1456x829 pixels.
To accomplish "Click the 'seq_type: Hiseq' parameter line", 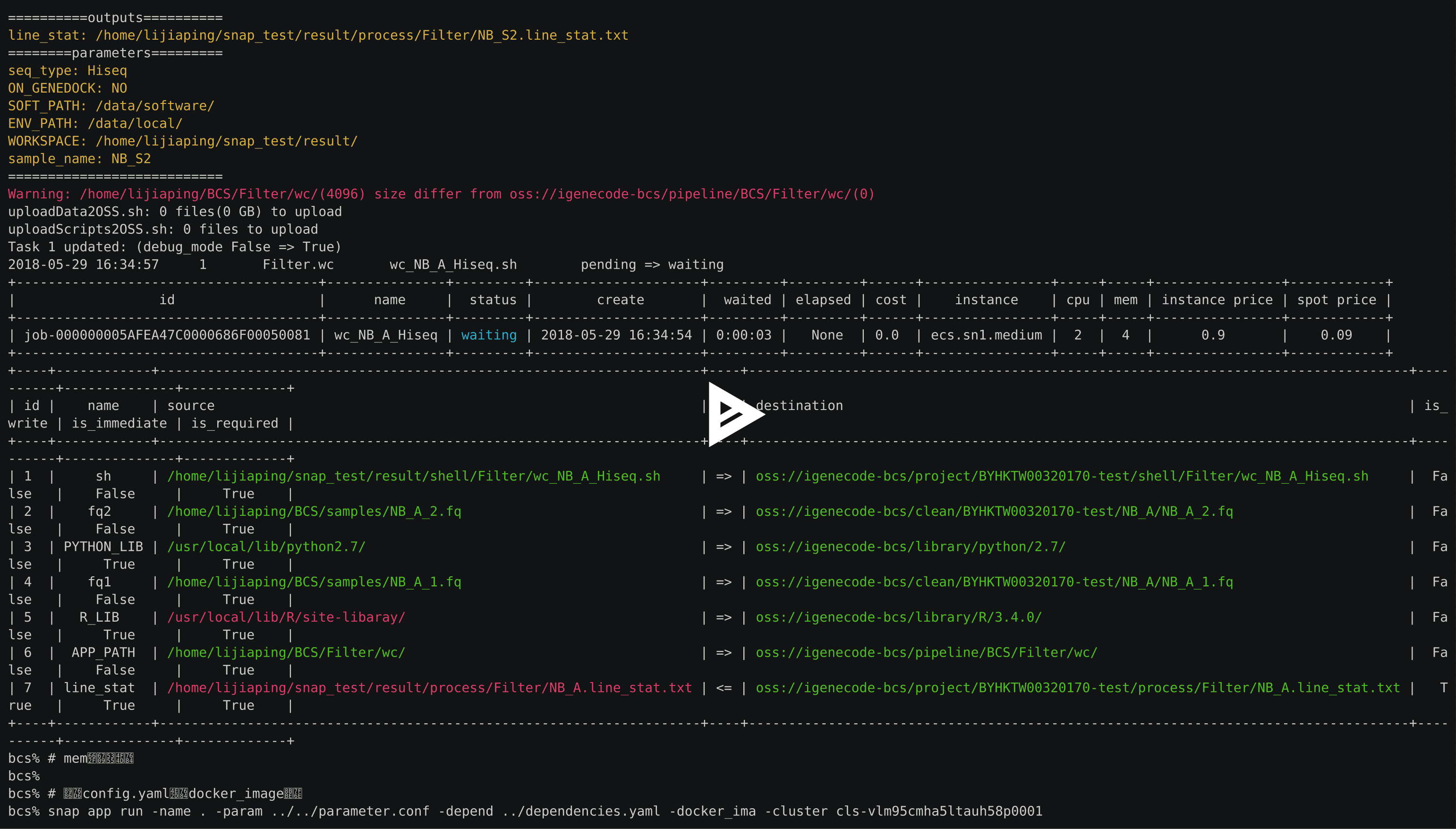I will pyautogui.click(x=68, y=70).
